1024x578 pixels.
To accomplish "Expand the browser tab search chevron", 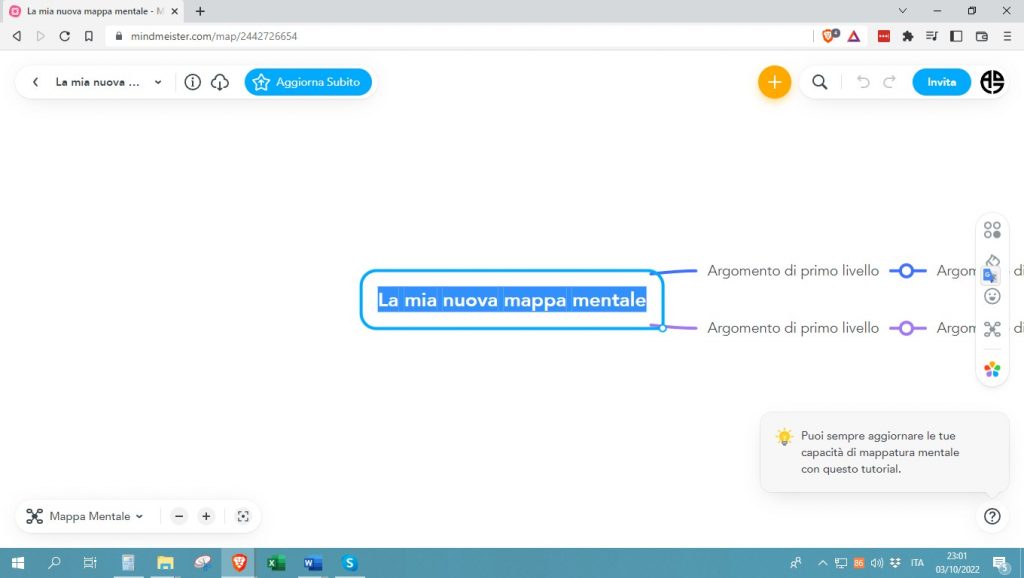I will 903,11.
